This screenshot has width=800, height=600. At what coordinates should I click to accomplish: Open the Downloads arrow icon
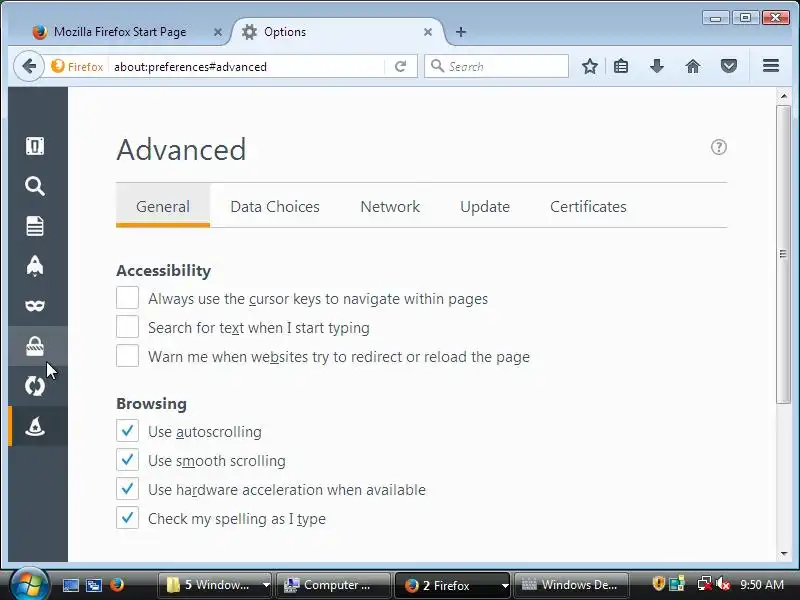coord(657,66)
